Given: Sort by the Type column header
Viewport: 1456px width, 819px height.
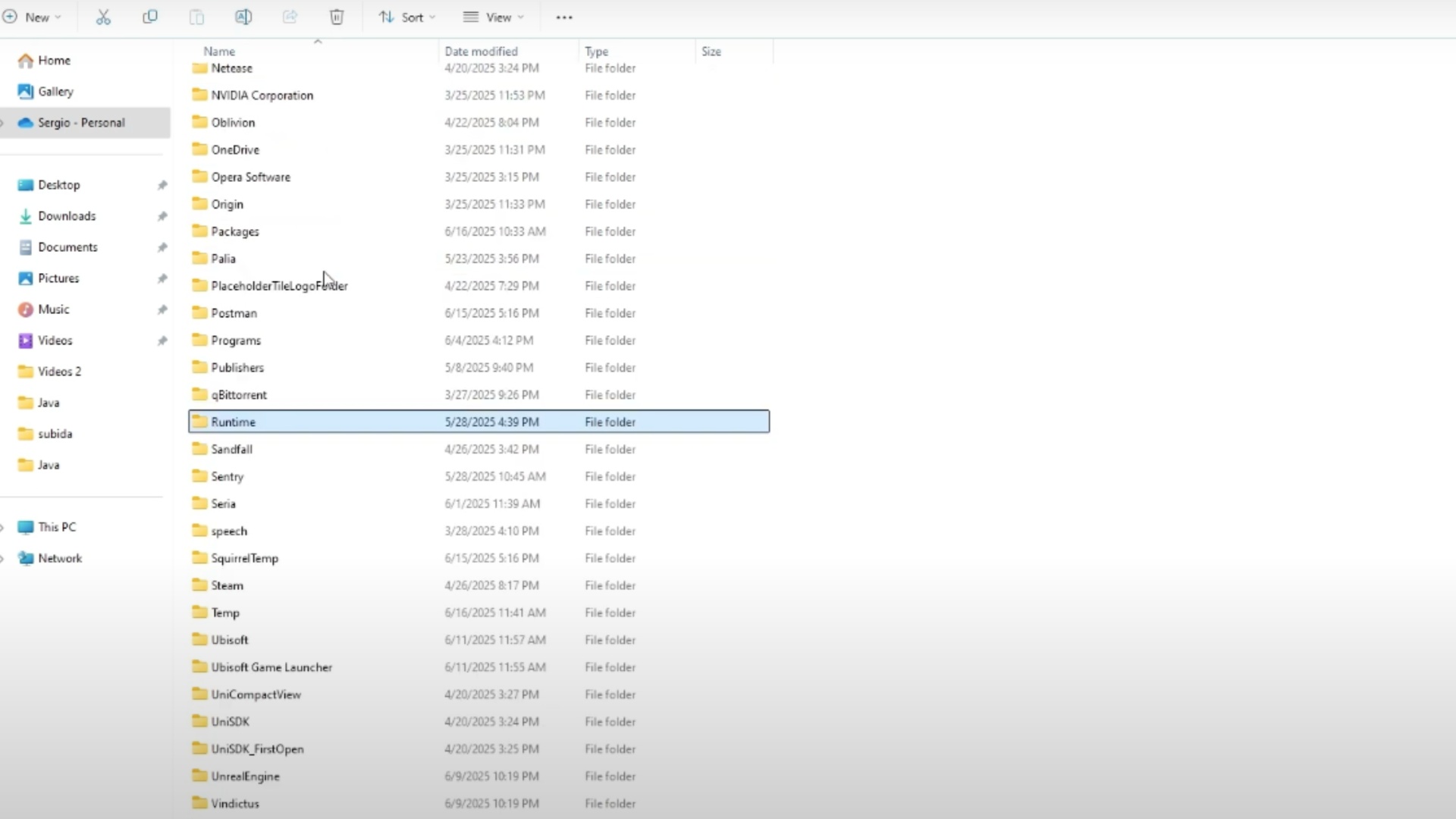Looking at the screenshot, I should click(596, 52).
